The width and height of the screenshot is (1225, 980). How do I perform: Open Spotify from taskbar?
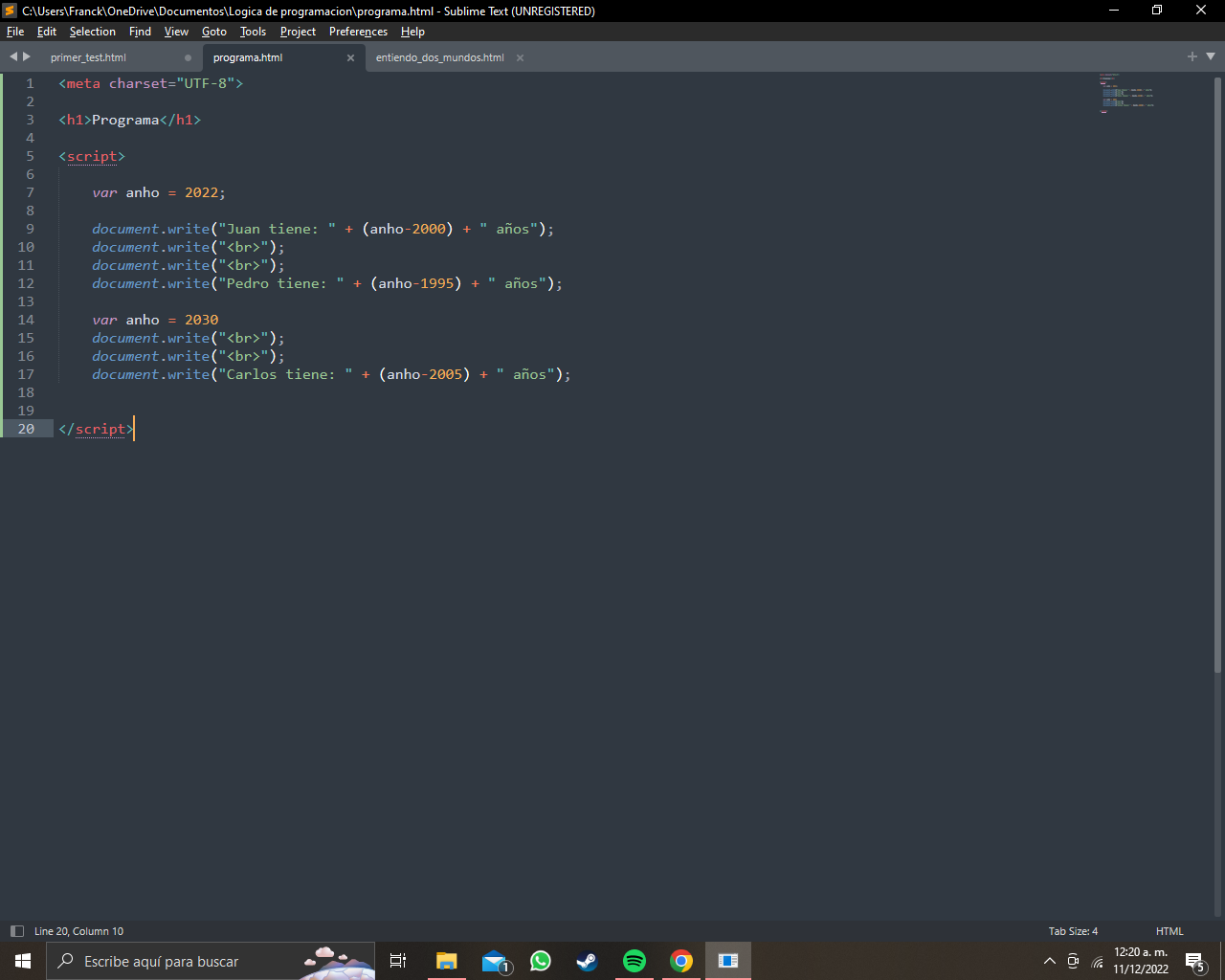coord(635,961)
